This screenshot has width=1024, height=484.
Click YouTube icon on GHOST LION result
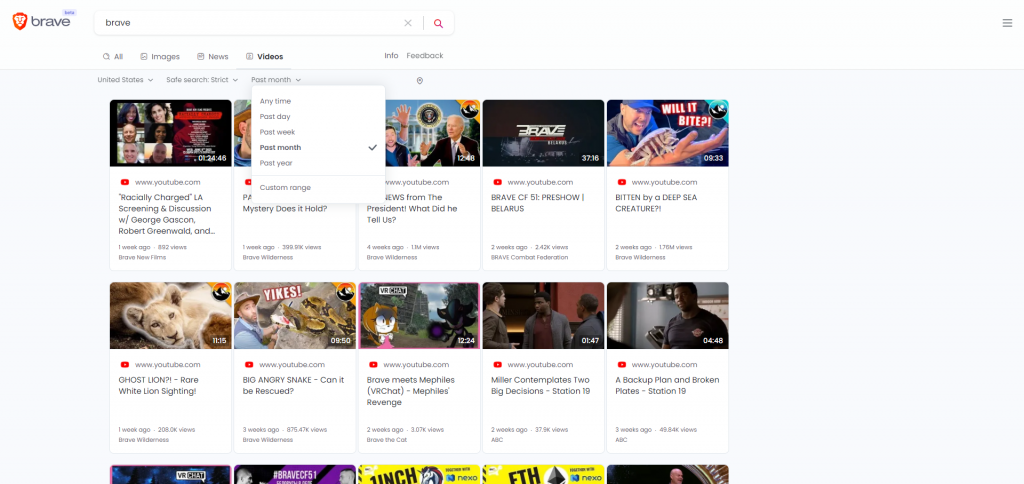pos(125,365)
